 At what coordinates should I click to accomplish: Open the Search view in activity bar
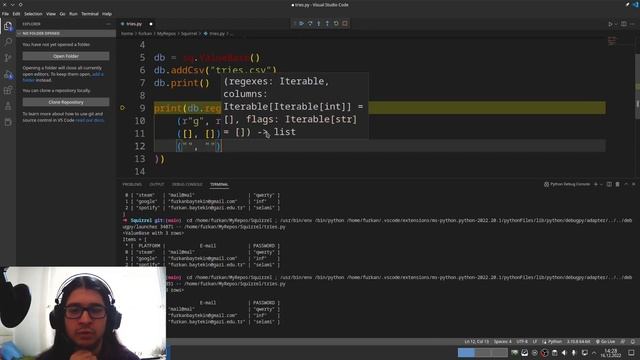[x=8, y=42]
